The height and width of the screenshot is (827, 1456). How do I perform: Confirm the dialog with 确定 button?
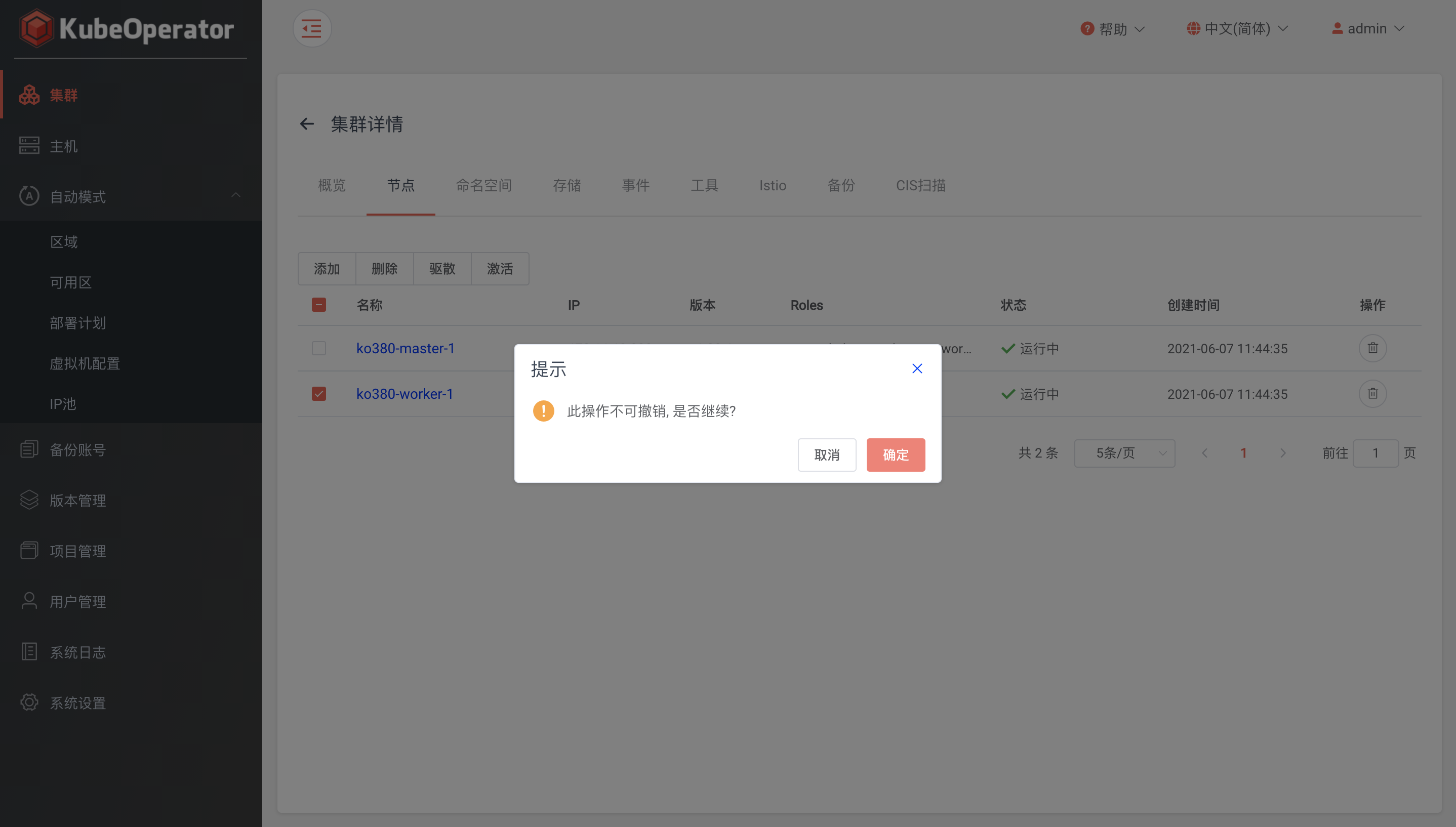click(895, 454)
